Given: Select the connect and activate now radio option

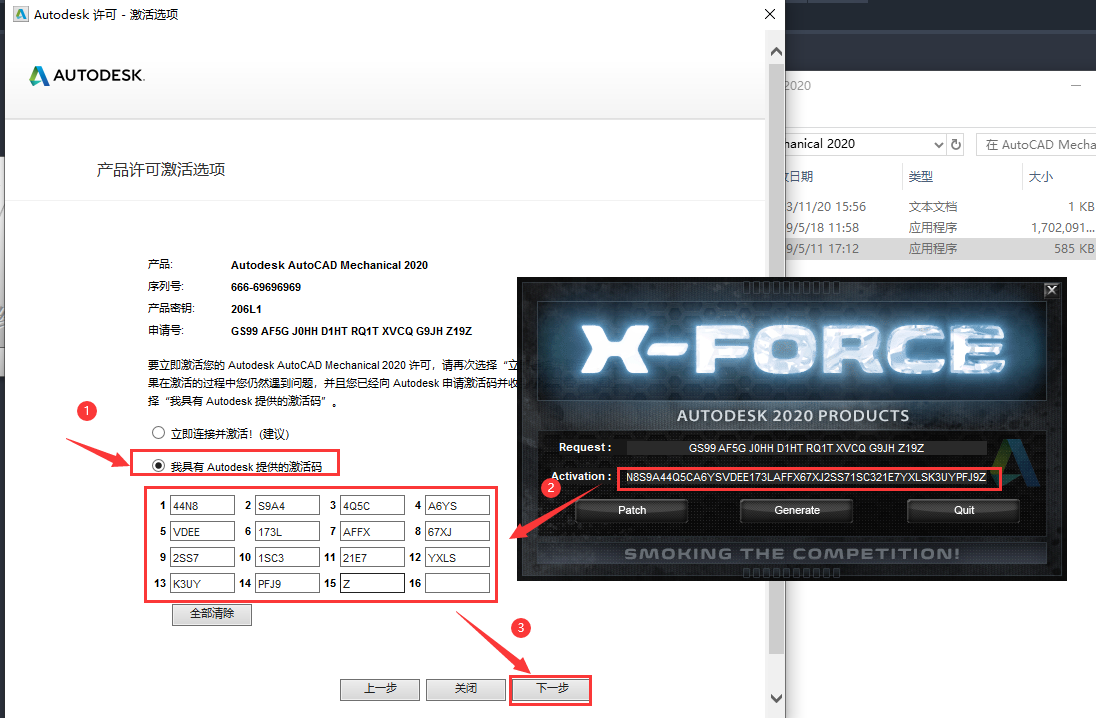Looking at the screenshot, I should (159, 433).
